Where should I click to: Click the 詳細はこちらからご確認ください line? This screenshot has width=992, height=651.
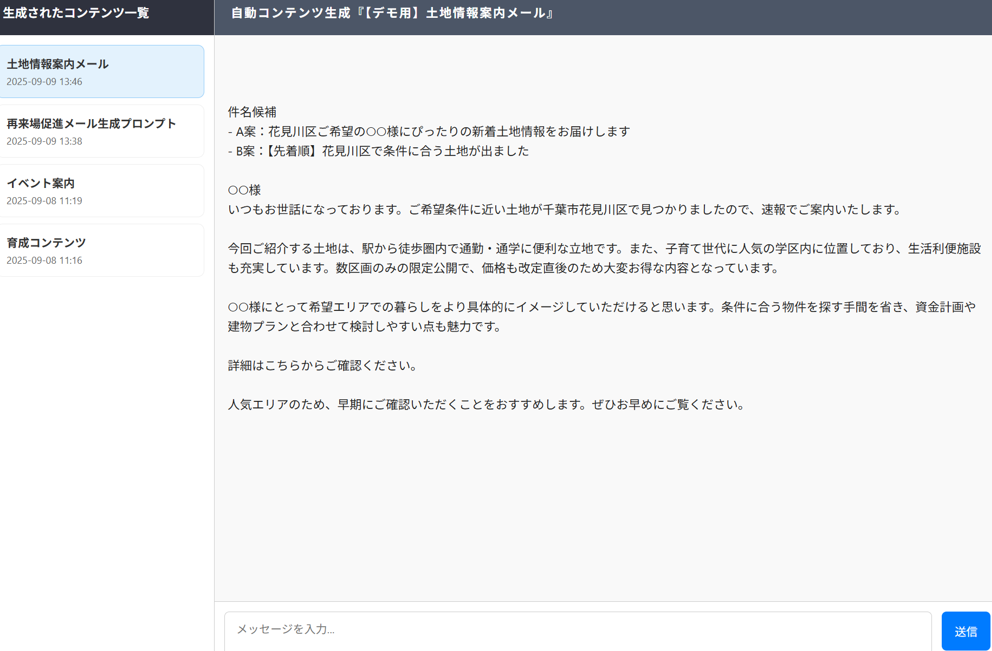[322, 366]
